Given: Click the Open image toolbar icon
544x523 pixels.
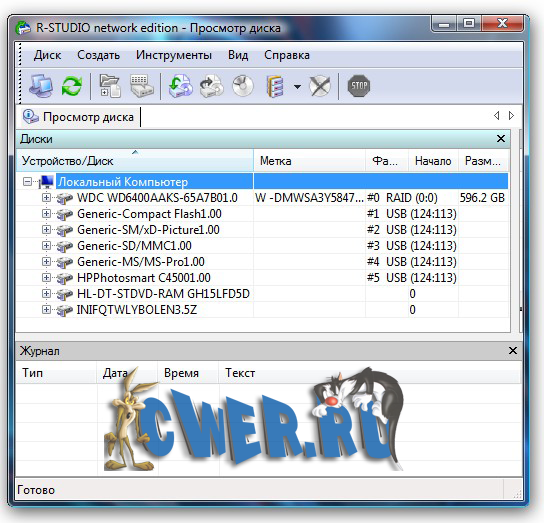Looking at the screenshot, I should [181, 86].
